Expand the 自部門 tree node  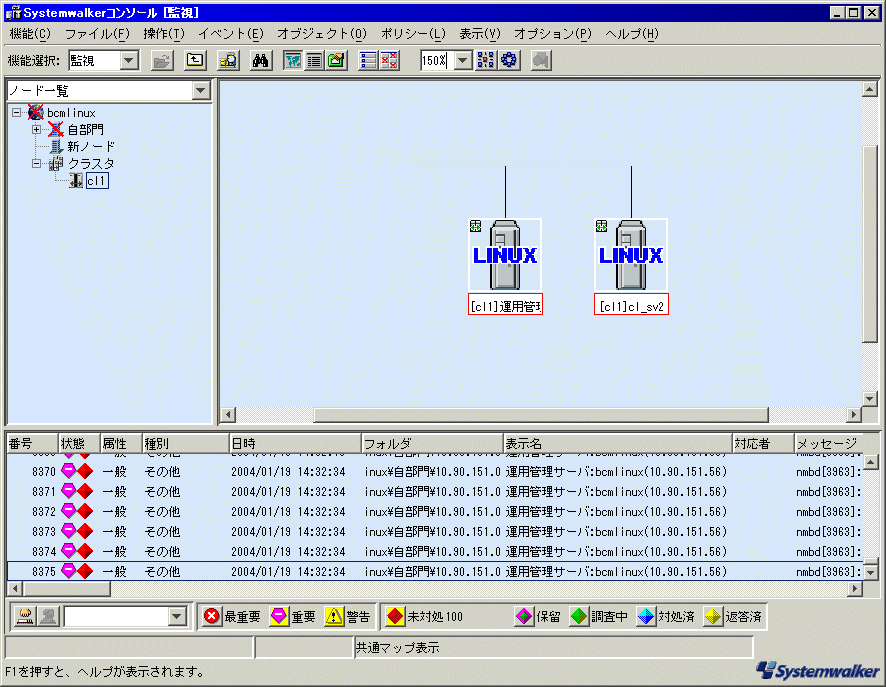coord(37,130)
